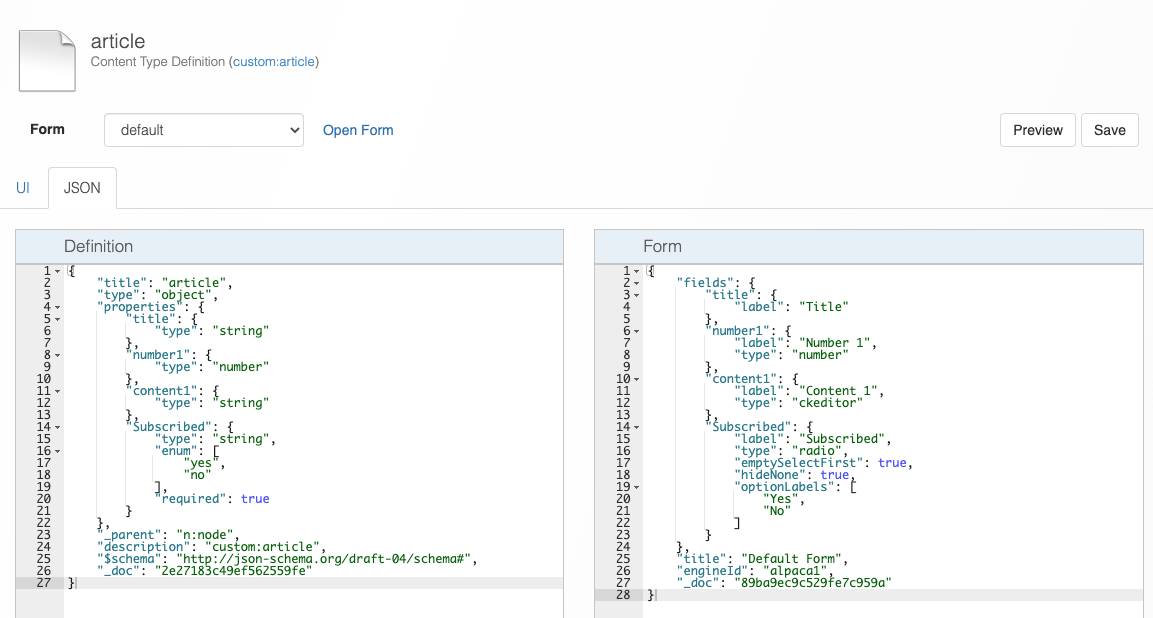Viewport: 1153px width, 618px height.
Task: Click the Definition panel header
Action: (290, 246)
